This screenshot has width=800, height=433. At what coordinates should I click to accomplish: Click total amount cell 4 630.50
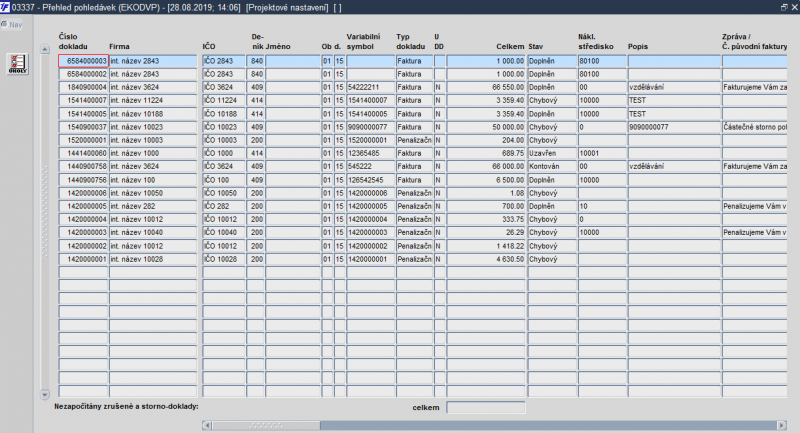click(486, 259)
